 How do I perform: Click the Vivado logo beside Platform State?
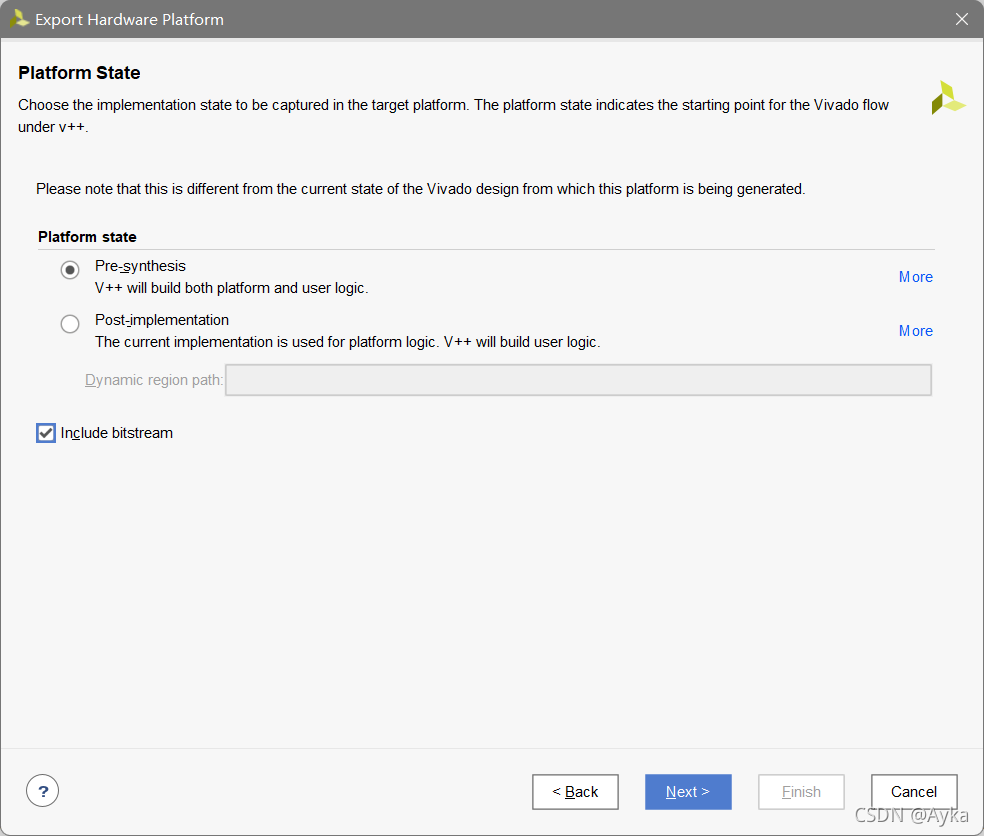(947, 98)
